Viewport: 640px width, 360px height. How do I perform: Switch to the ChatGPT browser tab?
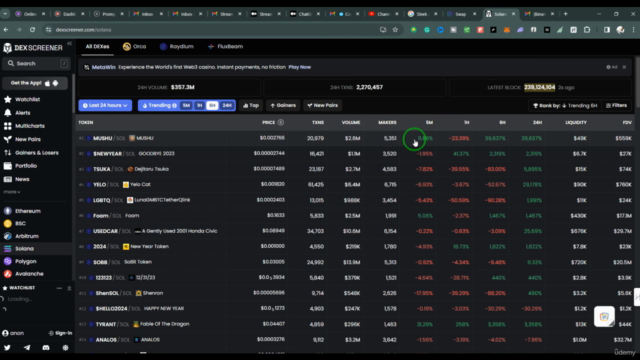[x=304, y=14]
